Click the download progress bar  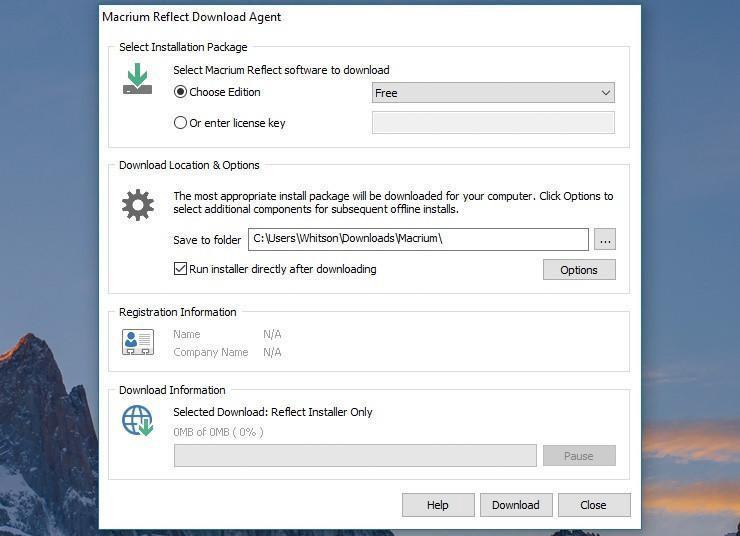[x=355, y=456]
